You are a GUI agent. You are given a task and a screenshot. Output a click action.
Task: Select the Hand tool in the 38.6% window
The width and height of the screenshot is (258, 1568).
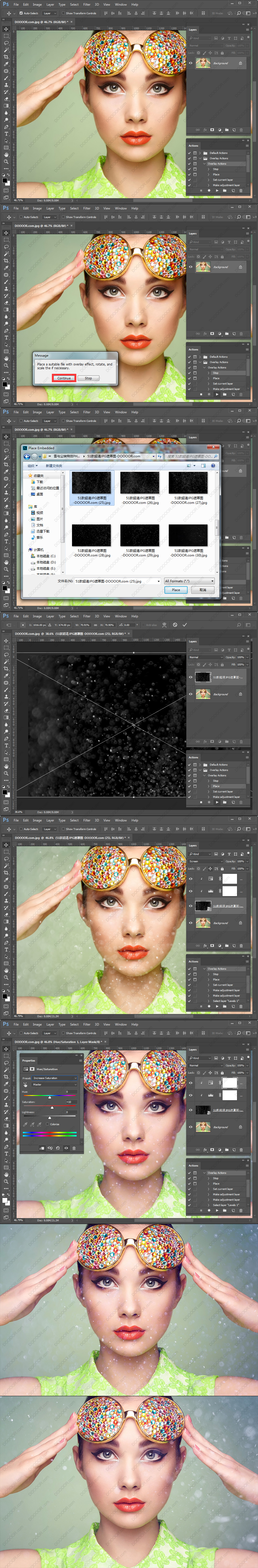[6, 766]
